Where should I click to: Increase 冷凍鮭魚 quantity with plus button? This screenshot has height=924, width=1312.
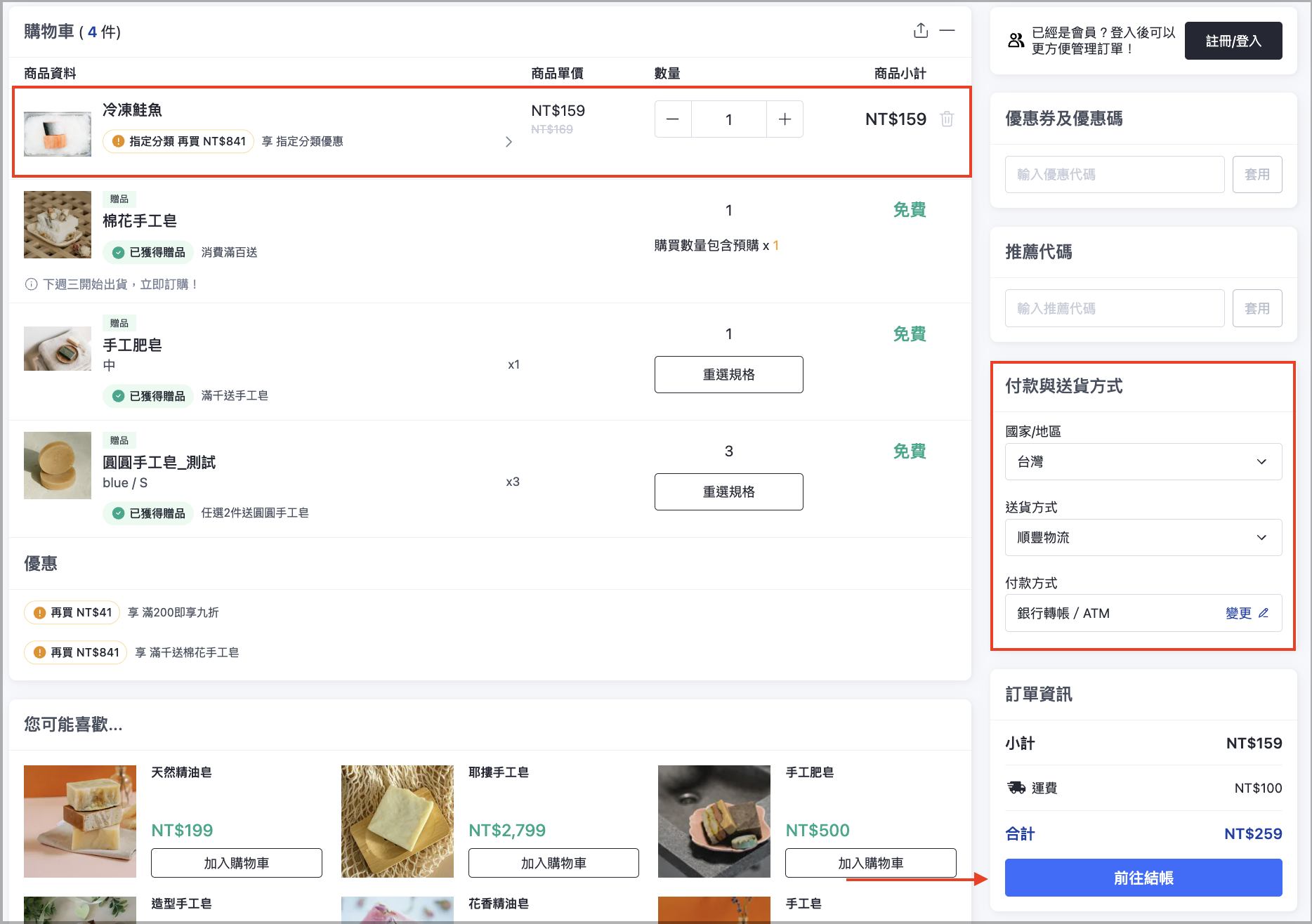785,119
